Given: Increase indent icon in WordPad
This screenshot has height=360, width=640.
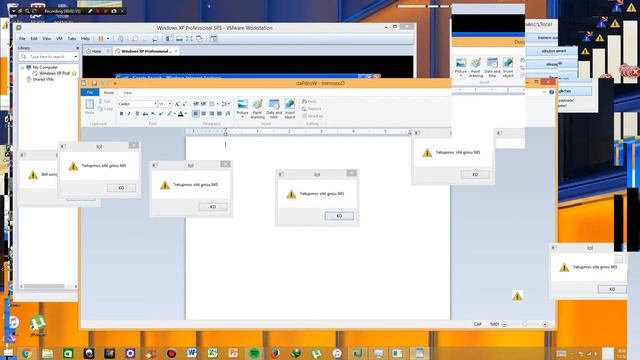Looking at the screenshot, I should coord(203,104).
